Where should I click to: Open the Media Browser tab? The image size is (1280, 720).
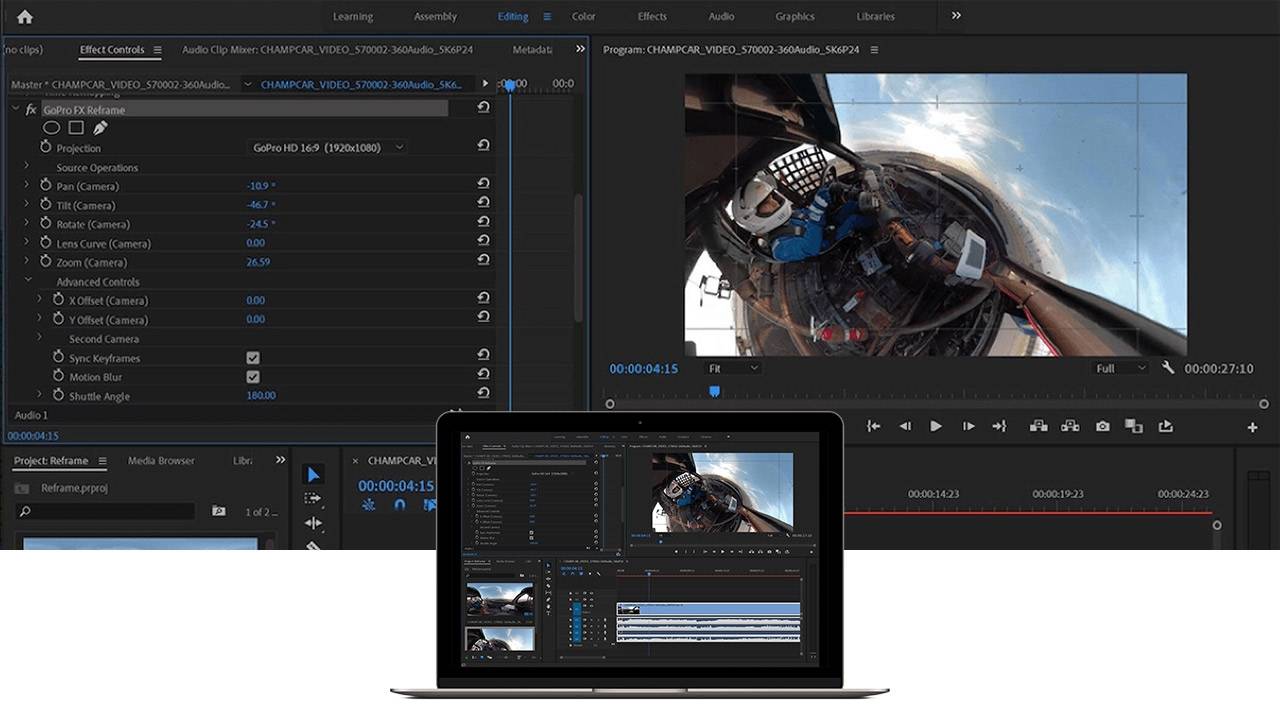(x=161, y=461)
